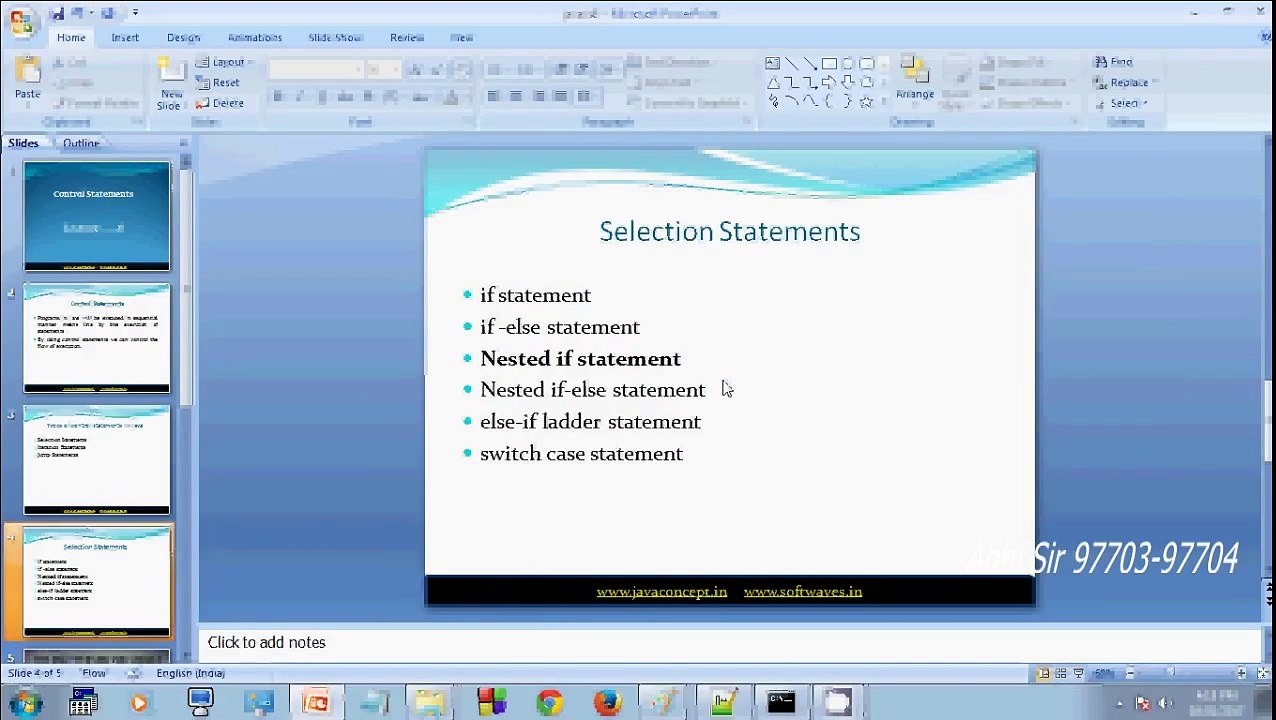
Task: Click the Office button
Action: 20,20
